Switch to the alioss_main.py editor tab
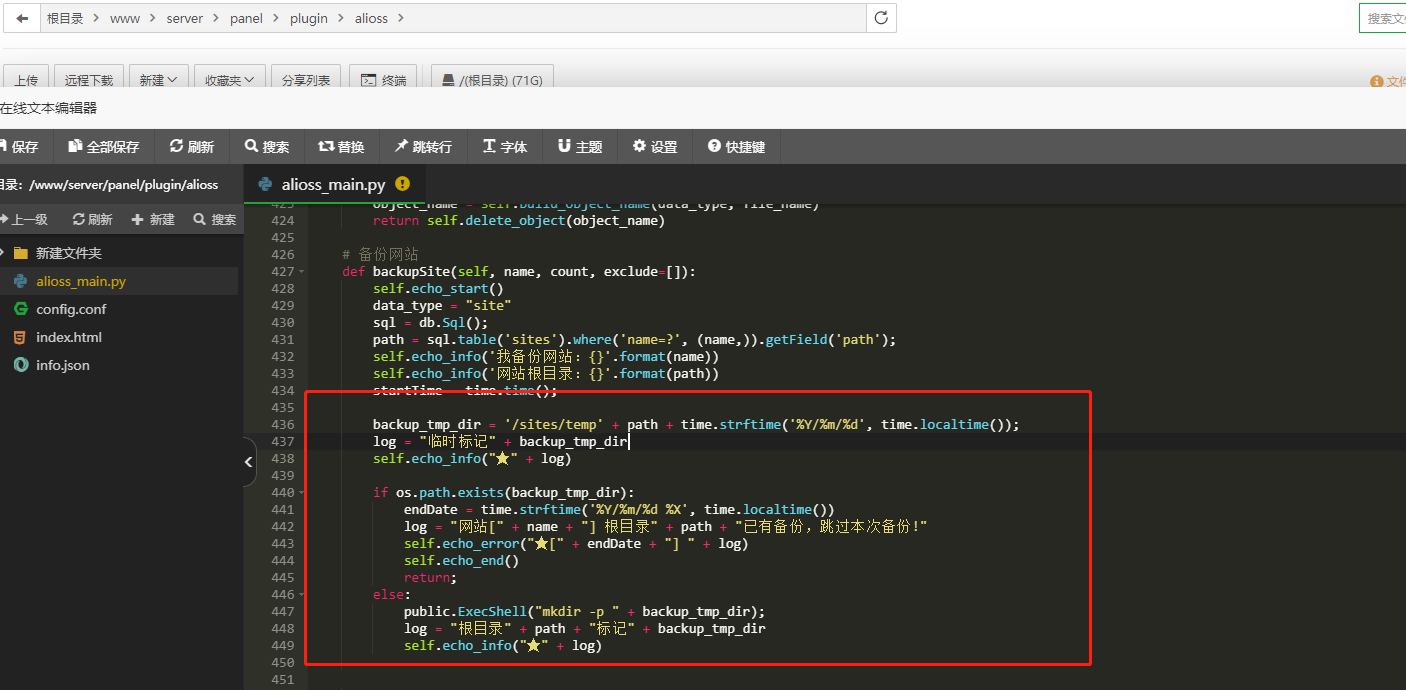This screenshot has width=1406, height=690. point(334,184)
